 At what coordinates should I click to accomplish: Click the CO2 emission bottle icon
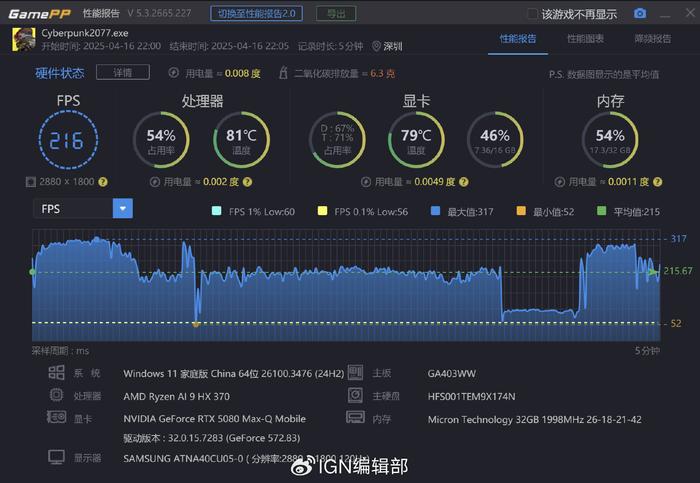(283, 73)
